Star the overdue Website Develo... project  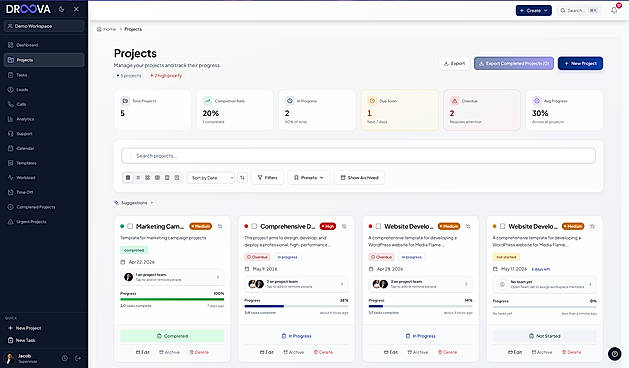pos(468,226)
